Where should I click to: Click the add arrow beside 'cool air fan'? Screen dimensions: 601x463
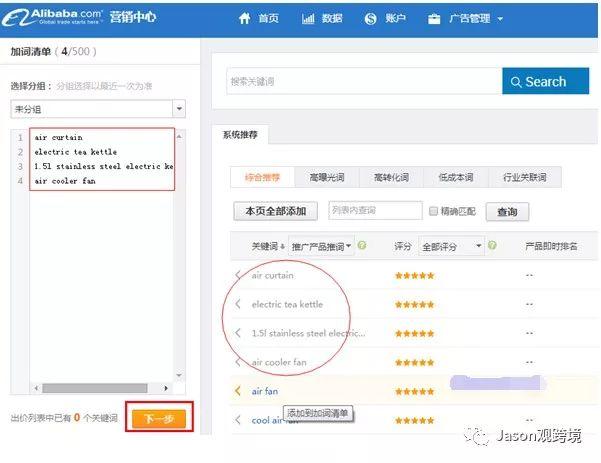pos(238,420)
